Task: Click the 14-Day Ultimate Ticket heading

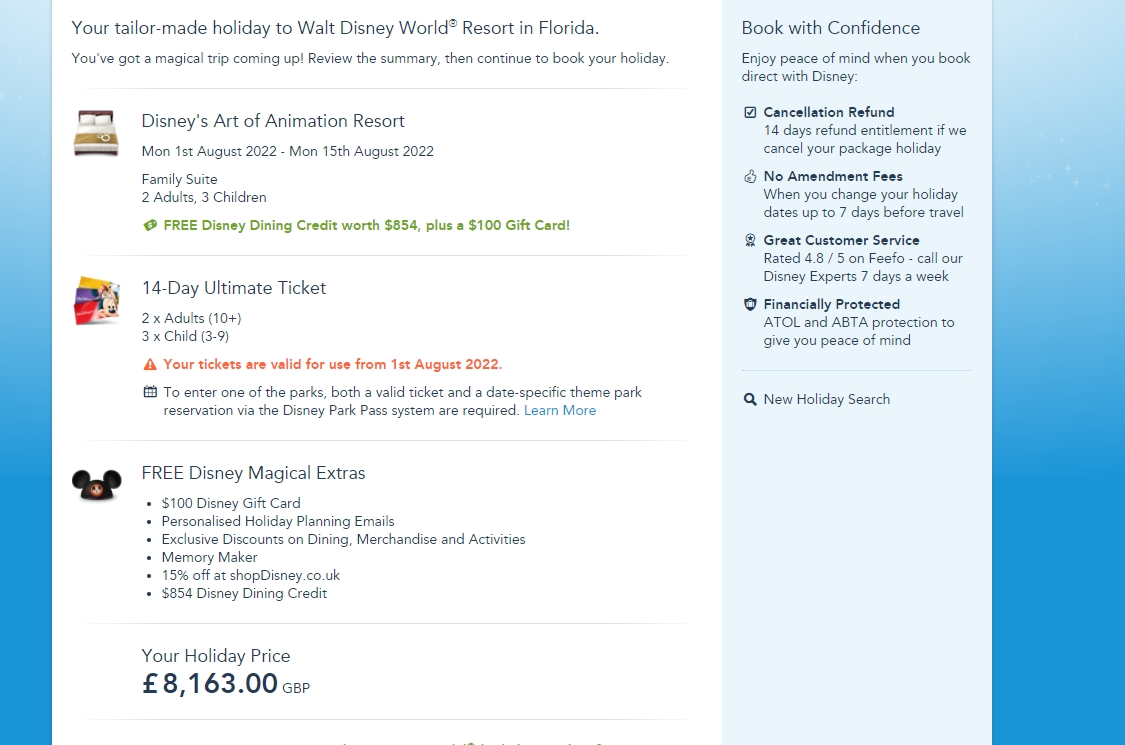Action: [x=234, y=288]
